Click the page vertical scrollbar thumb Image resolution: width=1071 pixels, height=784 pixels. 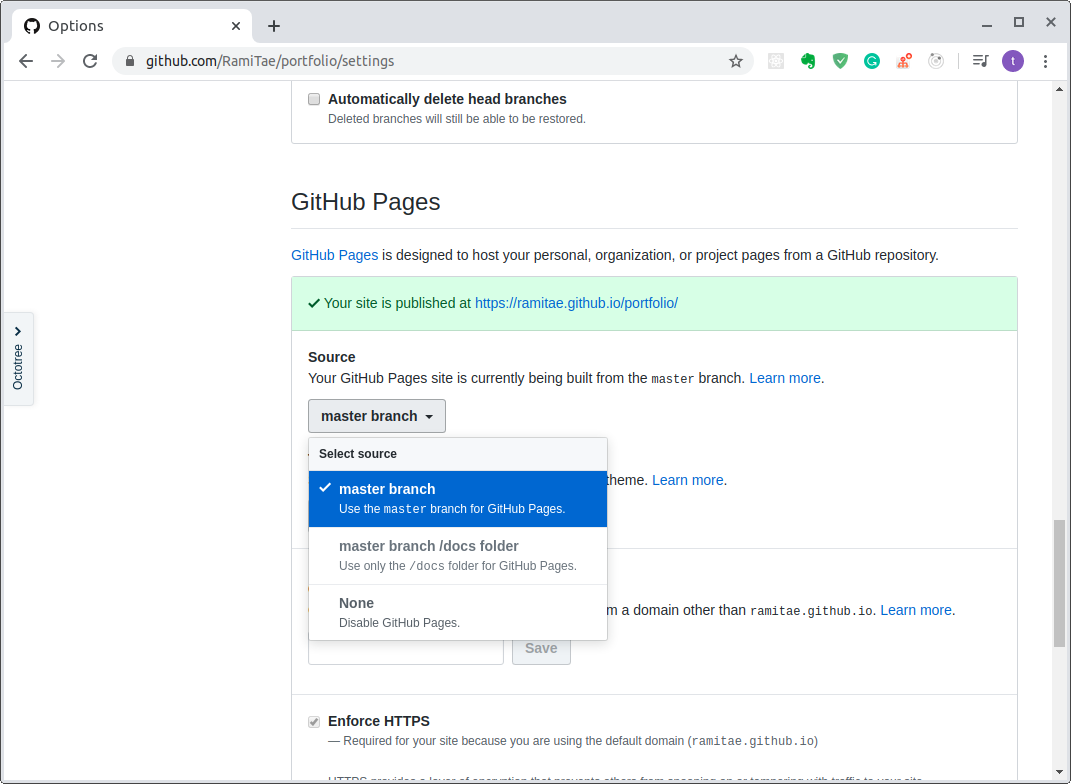point(1059,583)
